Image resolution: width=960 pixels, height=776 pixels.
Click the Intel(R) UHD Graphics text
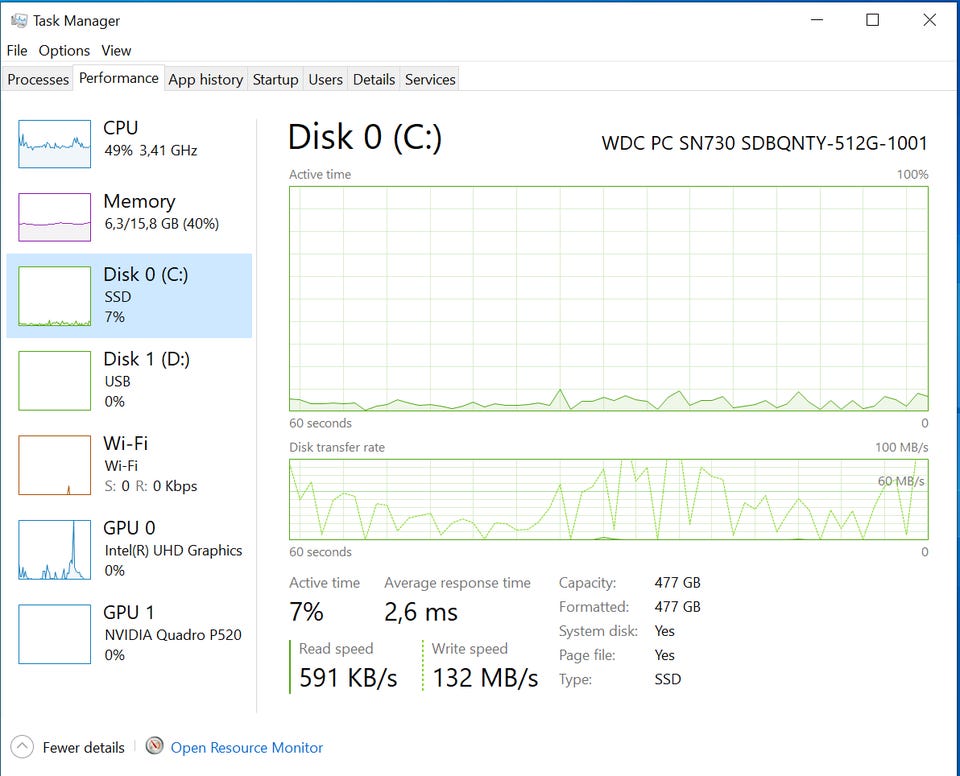pos(173,551)
